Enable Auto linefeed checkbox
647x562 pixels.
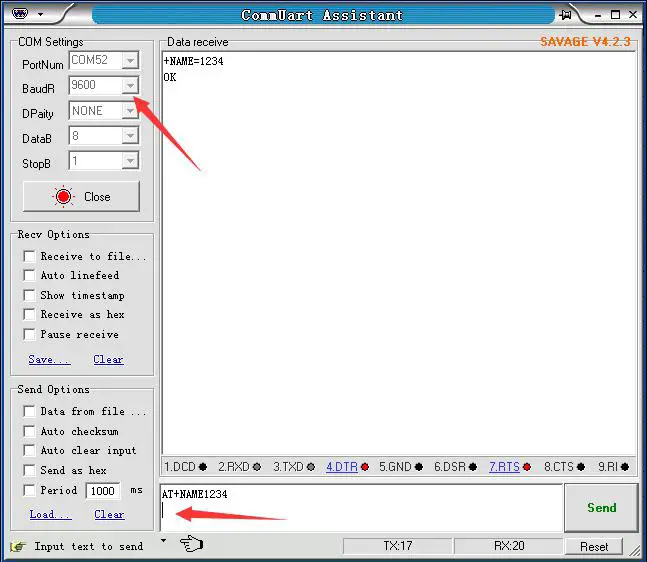pos(29,275)
